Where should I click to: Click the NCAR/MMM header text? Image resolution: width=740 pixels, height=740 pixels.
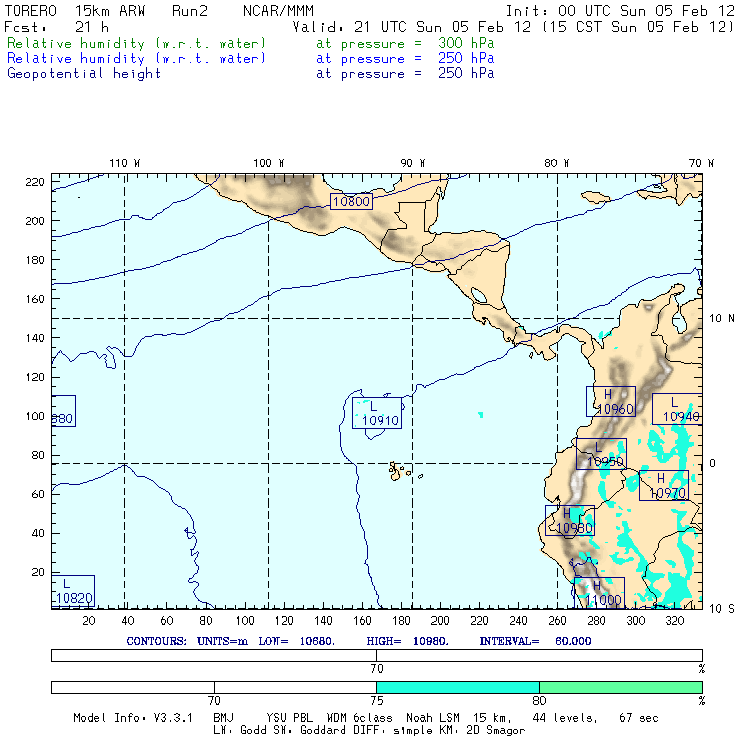tap(278, 10)
